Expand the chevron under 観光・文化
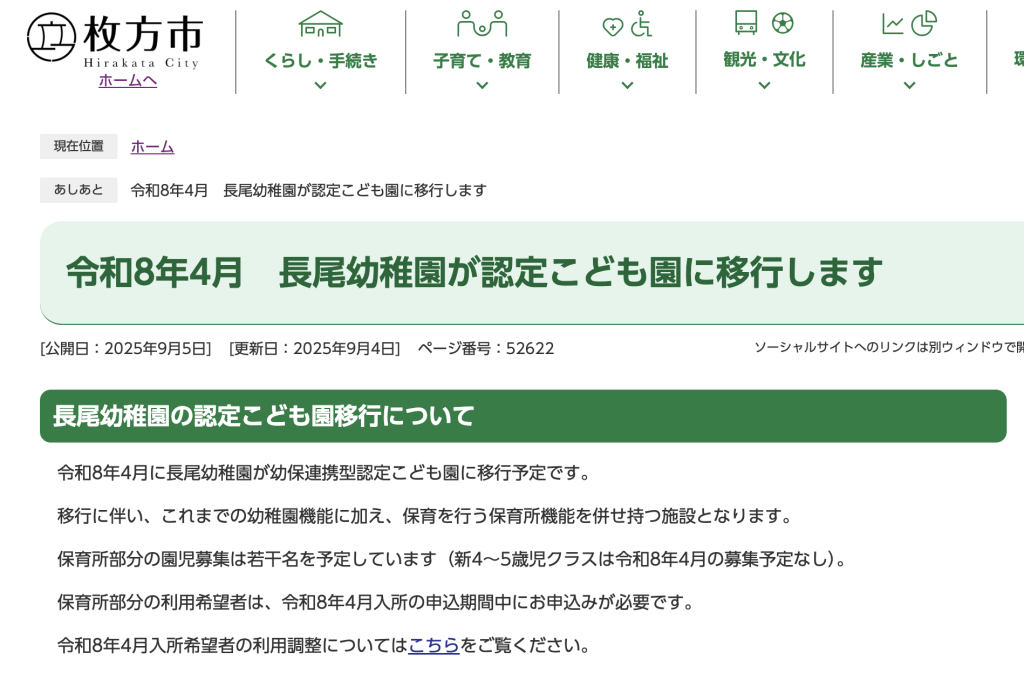Image resolution: width=1024 pixels, height=680 pixels. [764, 86]
